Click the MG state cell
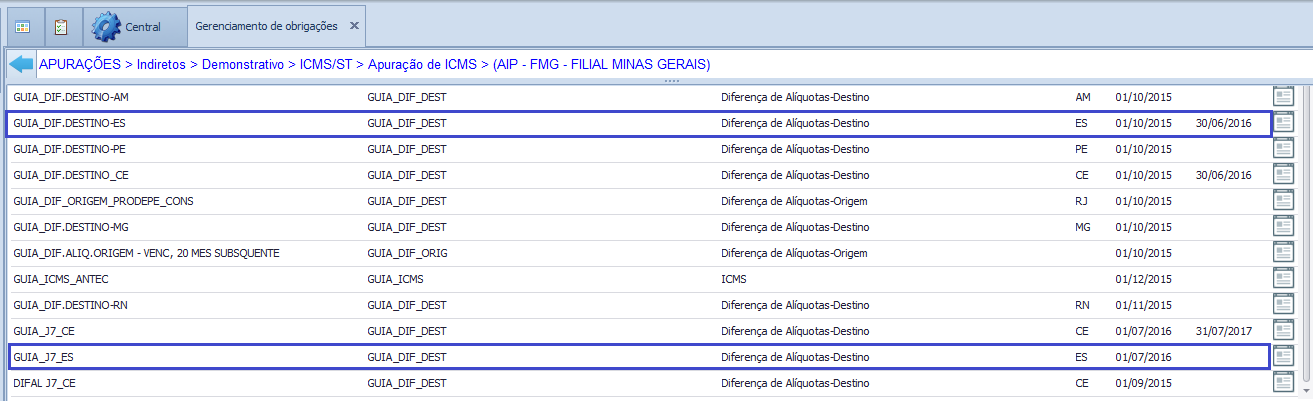This screenshot has width=1313, height=401. 1083,227
